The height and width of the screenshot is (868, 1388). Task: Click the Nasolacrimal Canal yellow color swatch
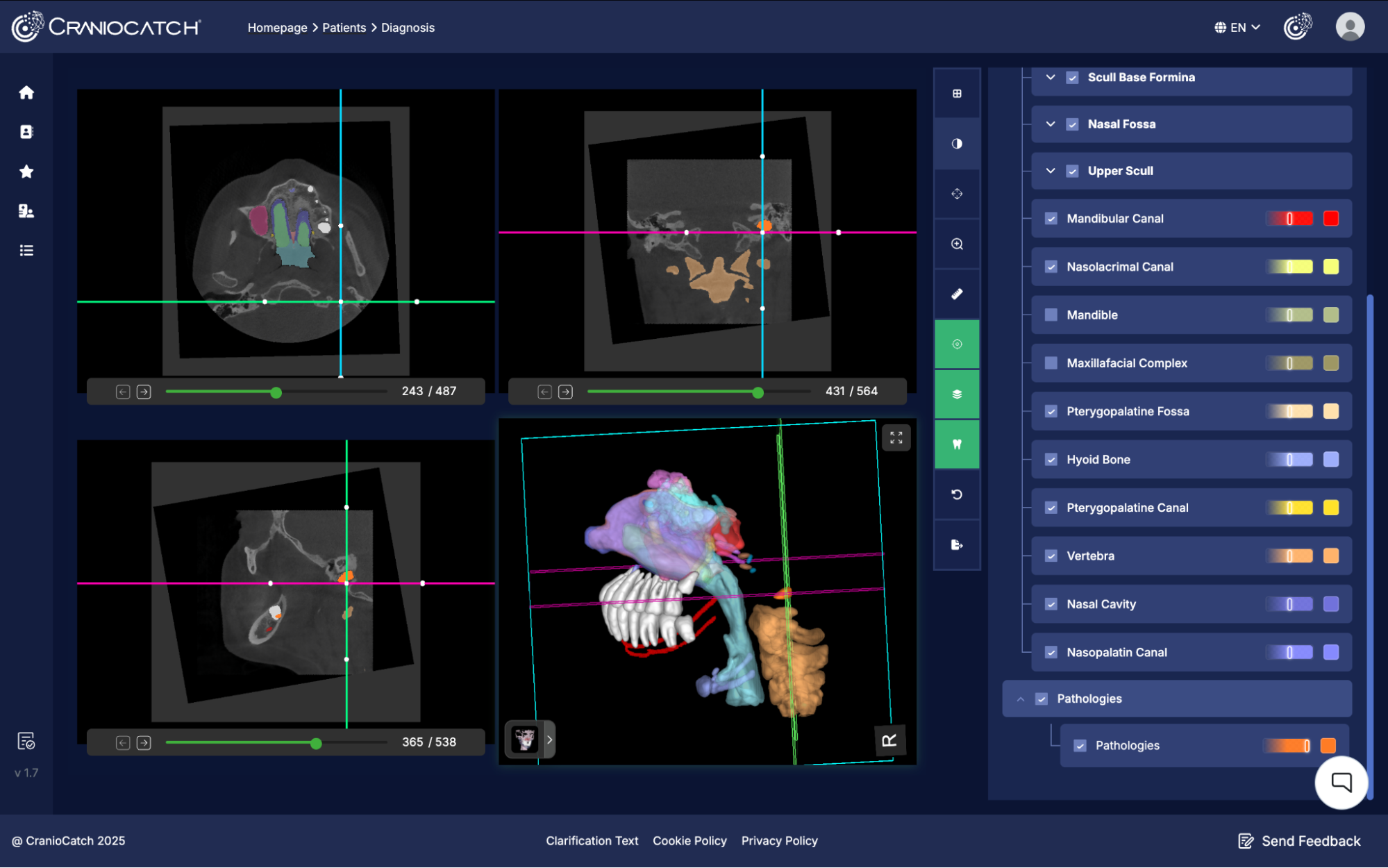click(x=1330, y=267)
